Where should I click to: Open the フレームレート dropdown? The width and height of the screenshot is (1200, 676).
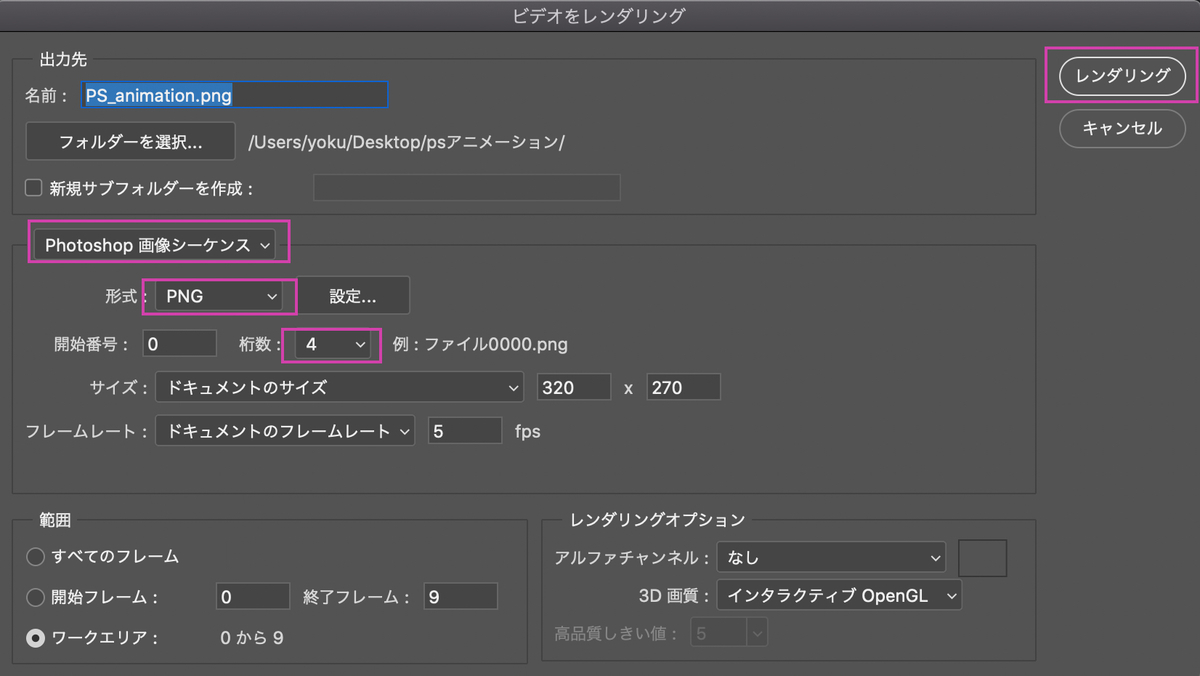click(x=284, y=430)
